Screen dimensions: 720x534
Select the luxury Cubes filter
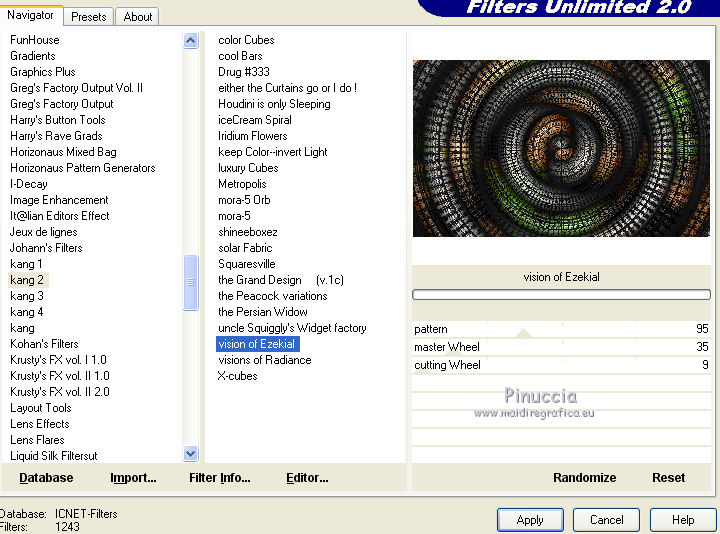pos(248,168)
